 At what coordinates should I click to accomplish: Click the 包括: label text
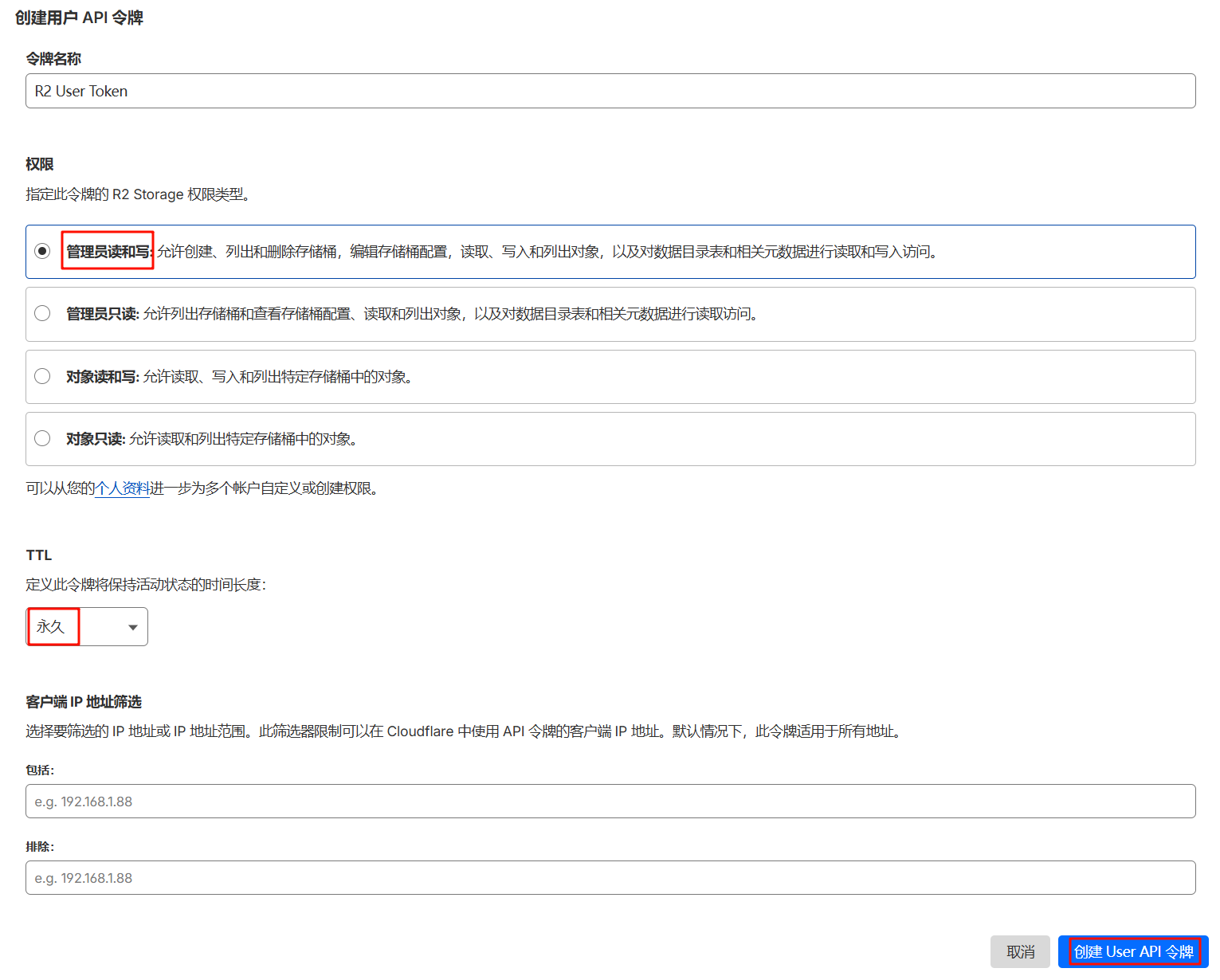[40, 770]
